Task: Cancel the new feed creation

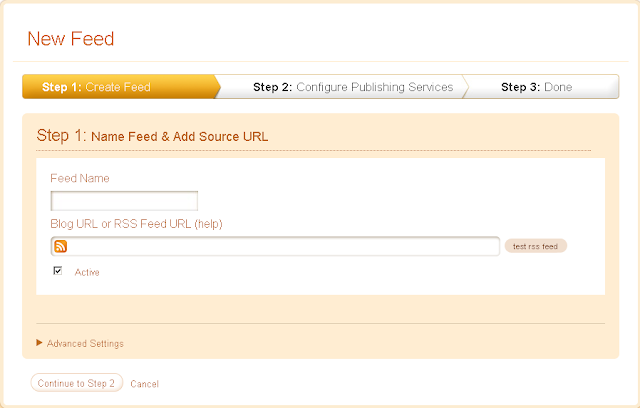Action: 144,384
